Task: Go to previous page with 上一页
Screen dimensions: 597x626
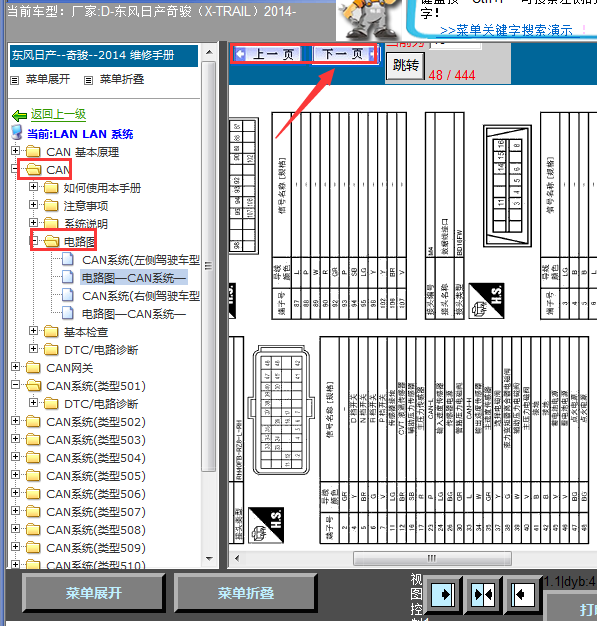Action: 268,54
